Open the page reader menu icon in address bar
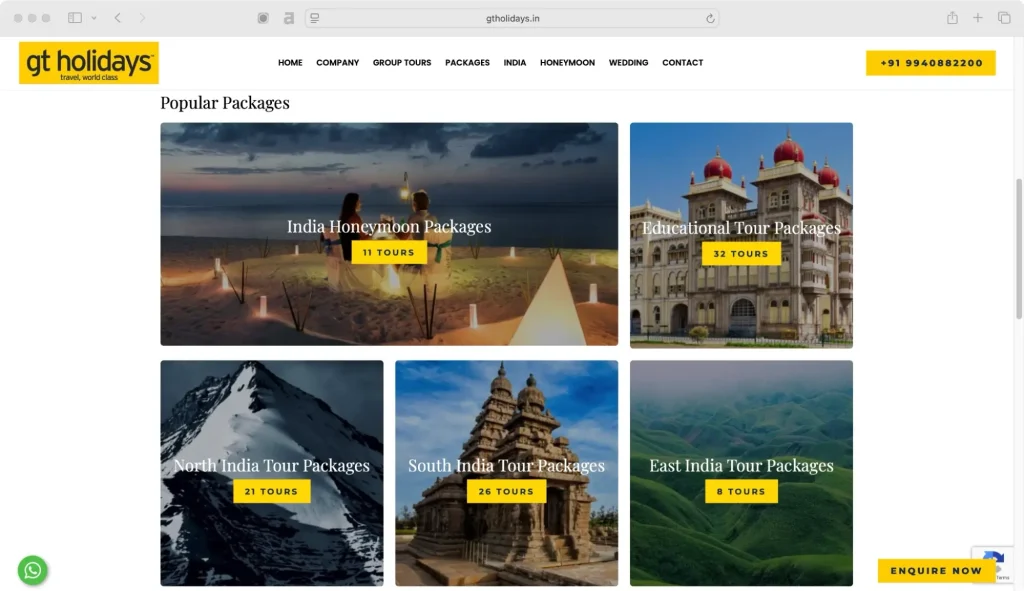This screenshot has width=1024, height=591. [x=315, y=18]
